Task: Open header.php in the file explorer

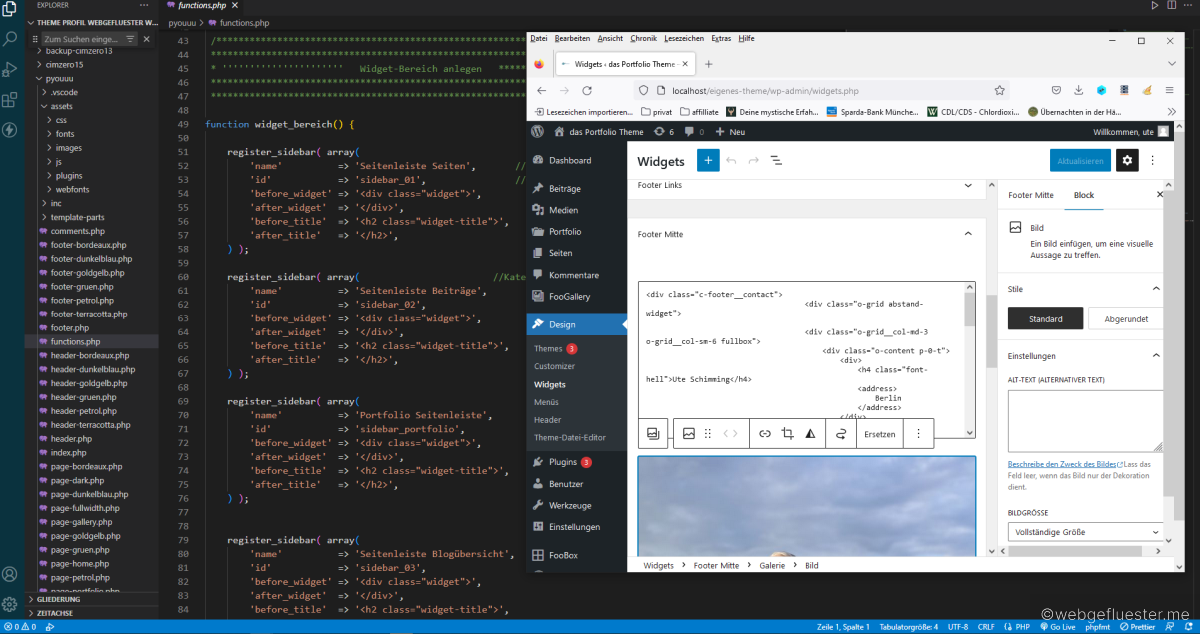Action: coord(71,439)
